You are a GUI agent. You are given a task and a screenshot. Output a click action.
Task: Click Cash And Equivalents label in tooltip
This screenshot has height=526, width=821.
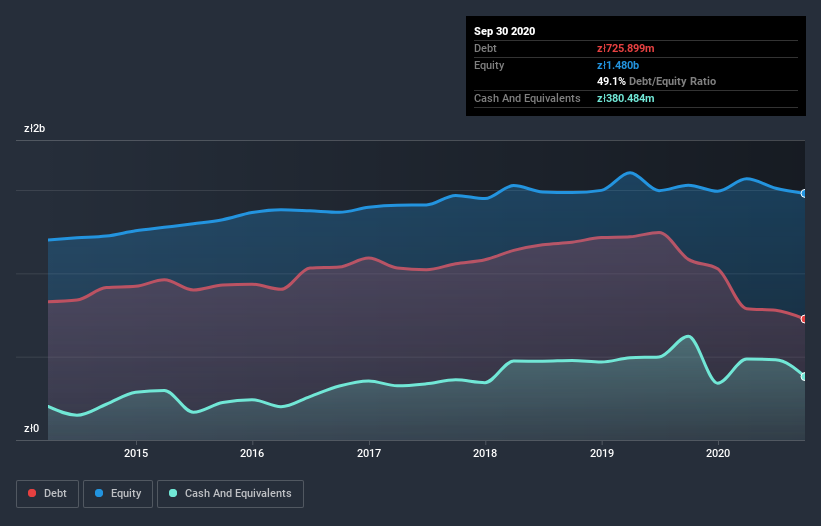pyautogui.click(x=527, y=98)
